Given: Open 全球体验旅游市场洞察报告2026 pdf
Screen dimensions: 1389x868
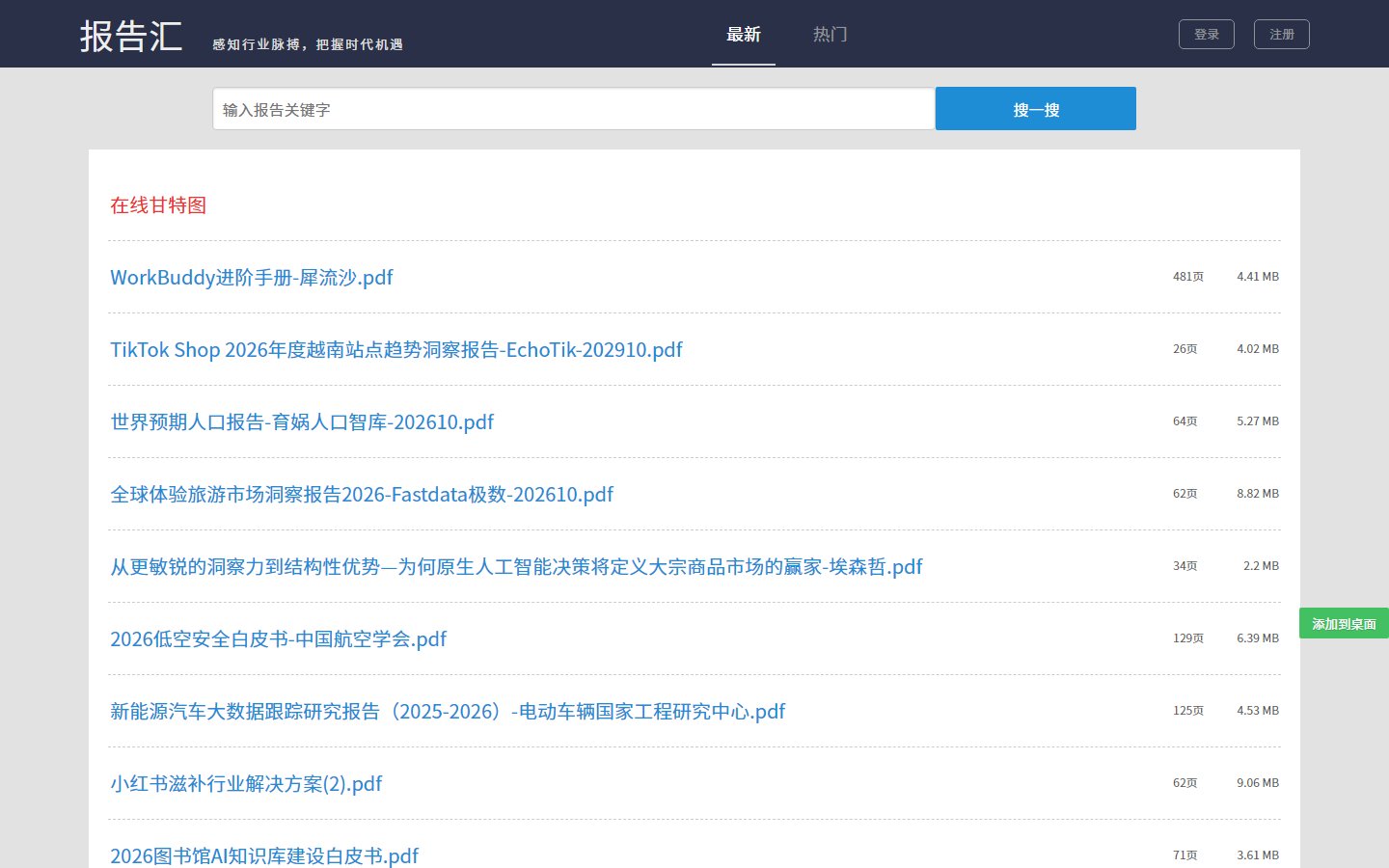Looking at the screenshot, I should tap(362, 495).
